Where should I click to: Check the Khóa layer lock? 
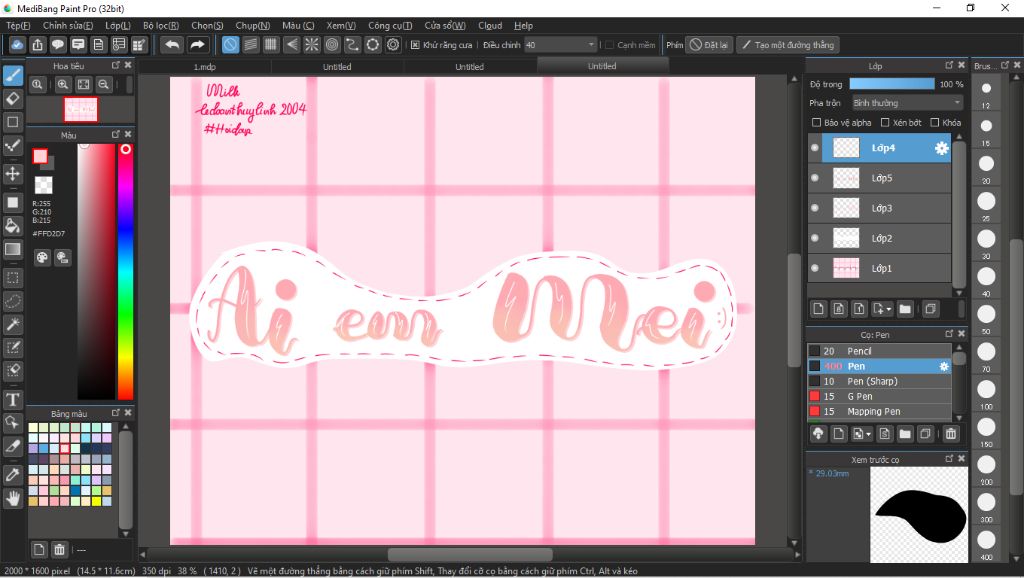point(935,123)
